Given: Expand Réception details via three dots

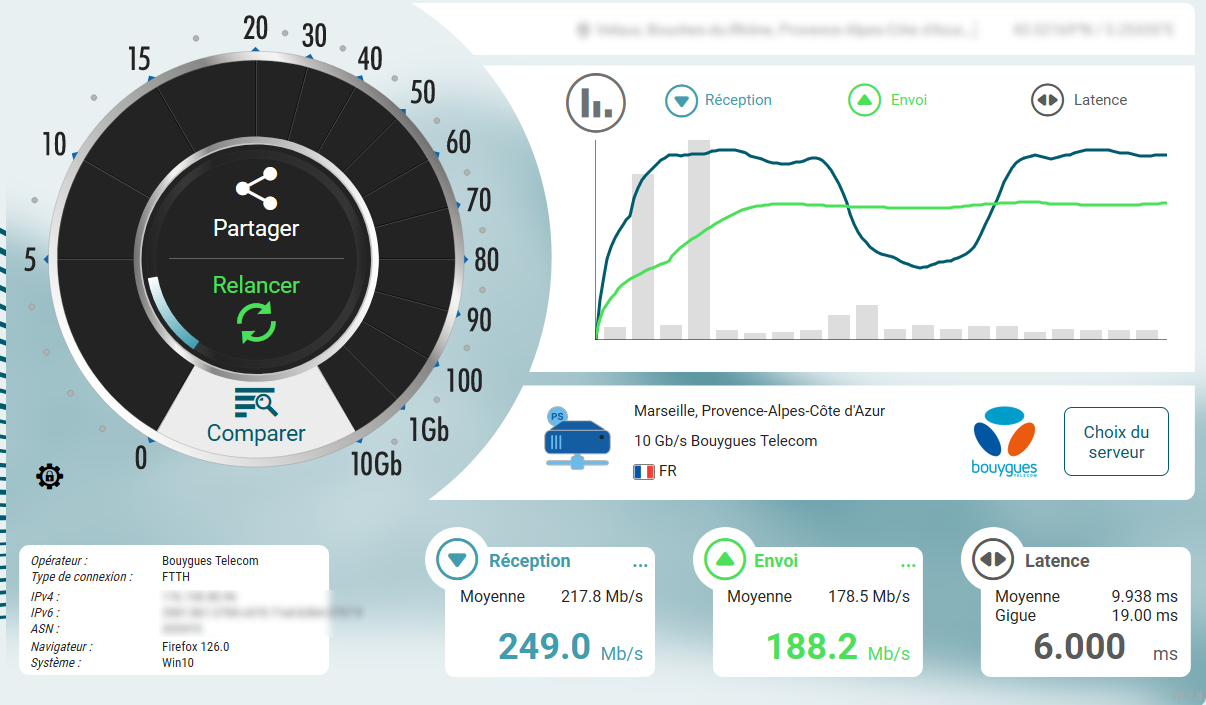Looking at the screenshot, I should point(640,566).
